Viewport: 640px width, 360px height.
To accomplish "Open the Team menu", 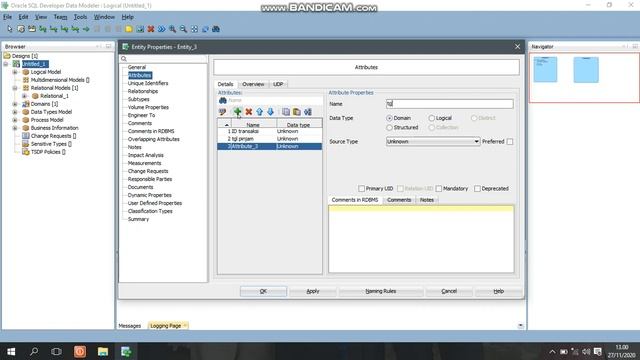I will pos(60,17).
